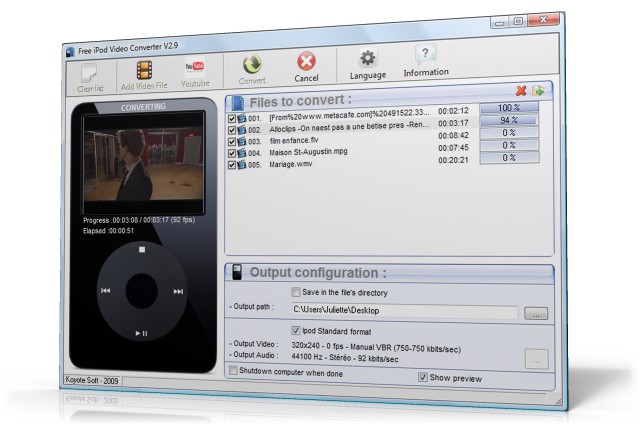The width and height of the screenshot is (640, 425).
Task: Toggle Ipod Standard format checkbox
Action: click(x=296, y=330)
